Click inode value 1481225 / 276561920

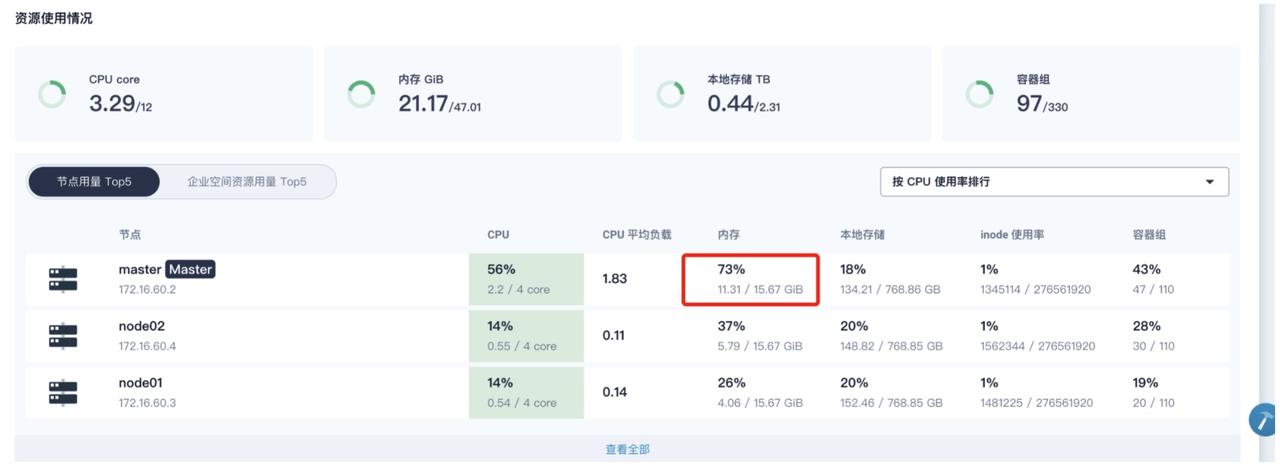coord(1036,403)
